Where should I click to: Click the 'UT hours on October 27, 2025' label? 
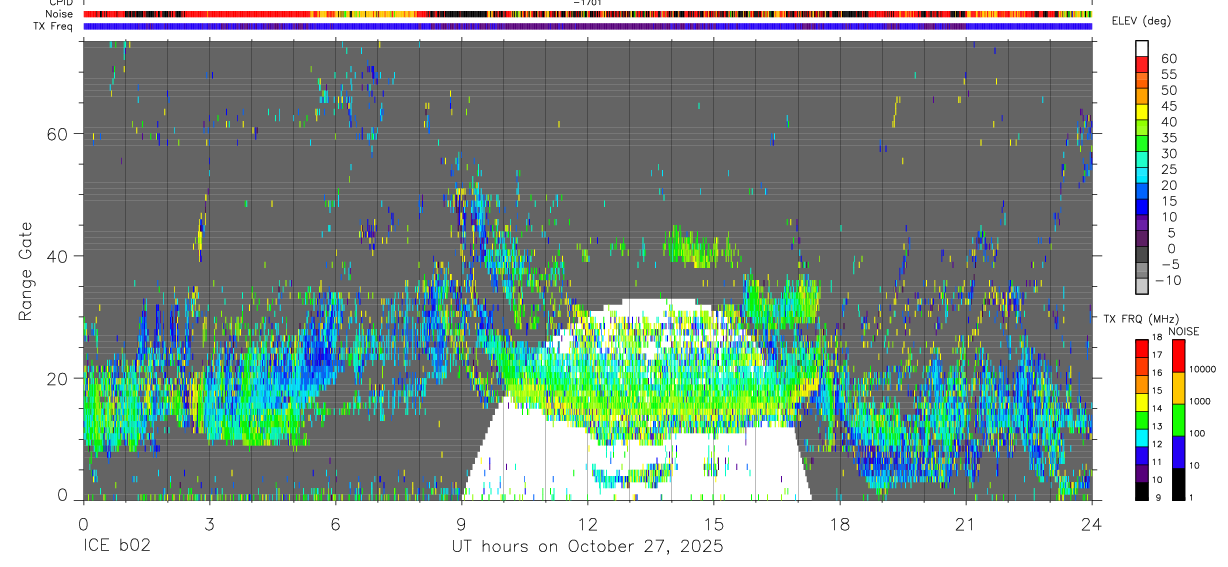click(586, 547)
